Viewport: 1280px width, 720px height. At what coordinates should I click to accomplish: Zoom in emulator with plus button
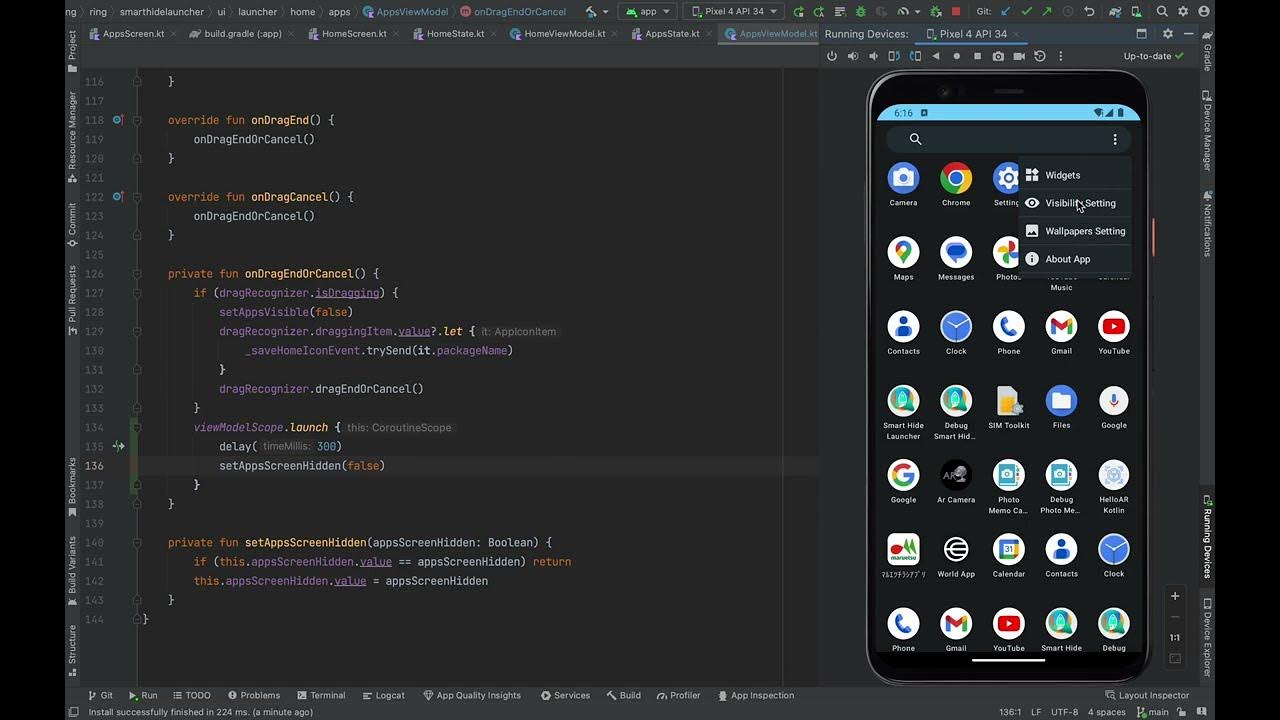1175,596
